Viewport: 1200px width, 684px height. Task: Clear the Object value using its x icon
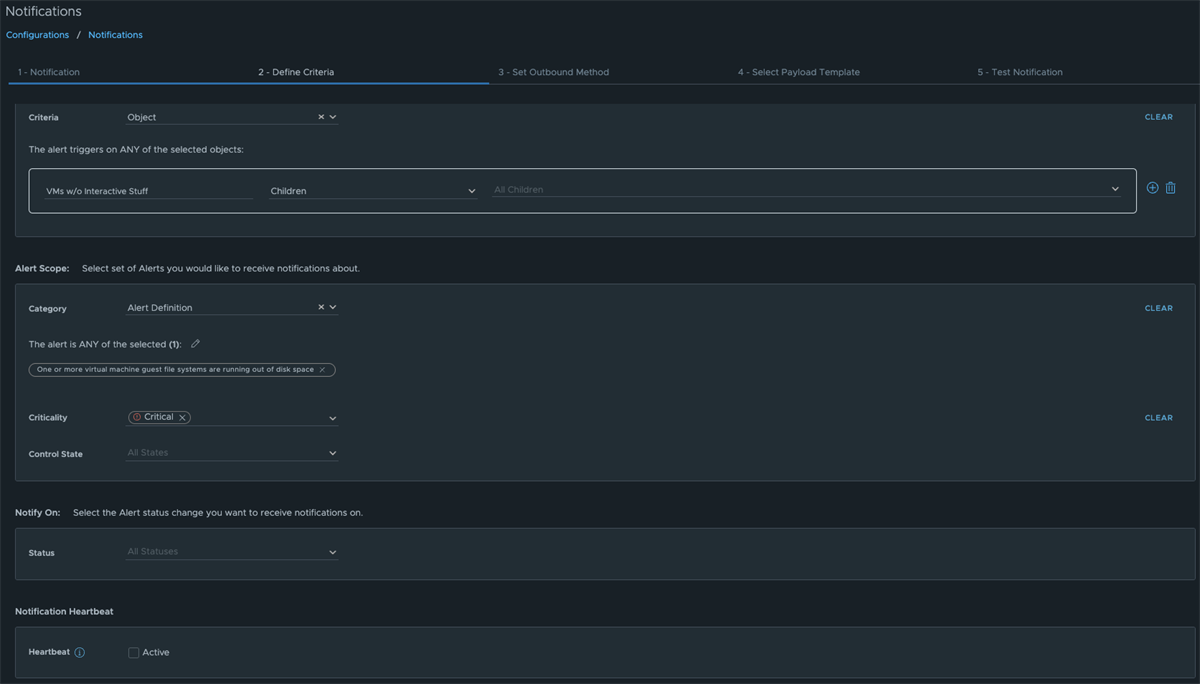tap(321, 117)
